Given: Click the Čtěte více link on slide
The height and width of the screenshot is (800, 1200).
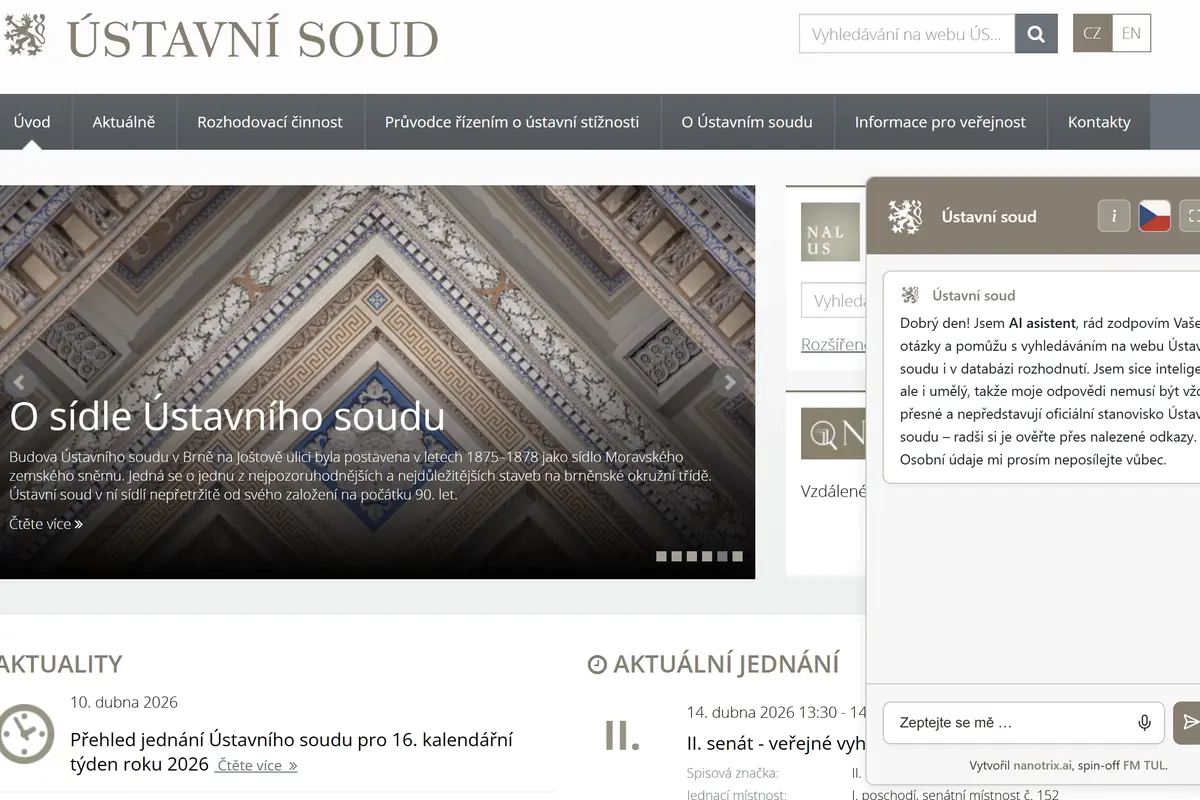Looking at the screenshot, I should (46, 523).
